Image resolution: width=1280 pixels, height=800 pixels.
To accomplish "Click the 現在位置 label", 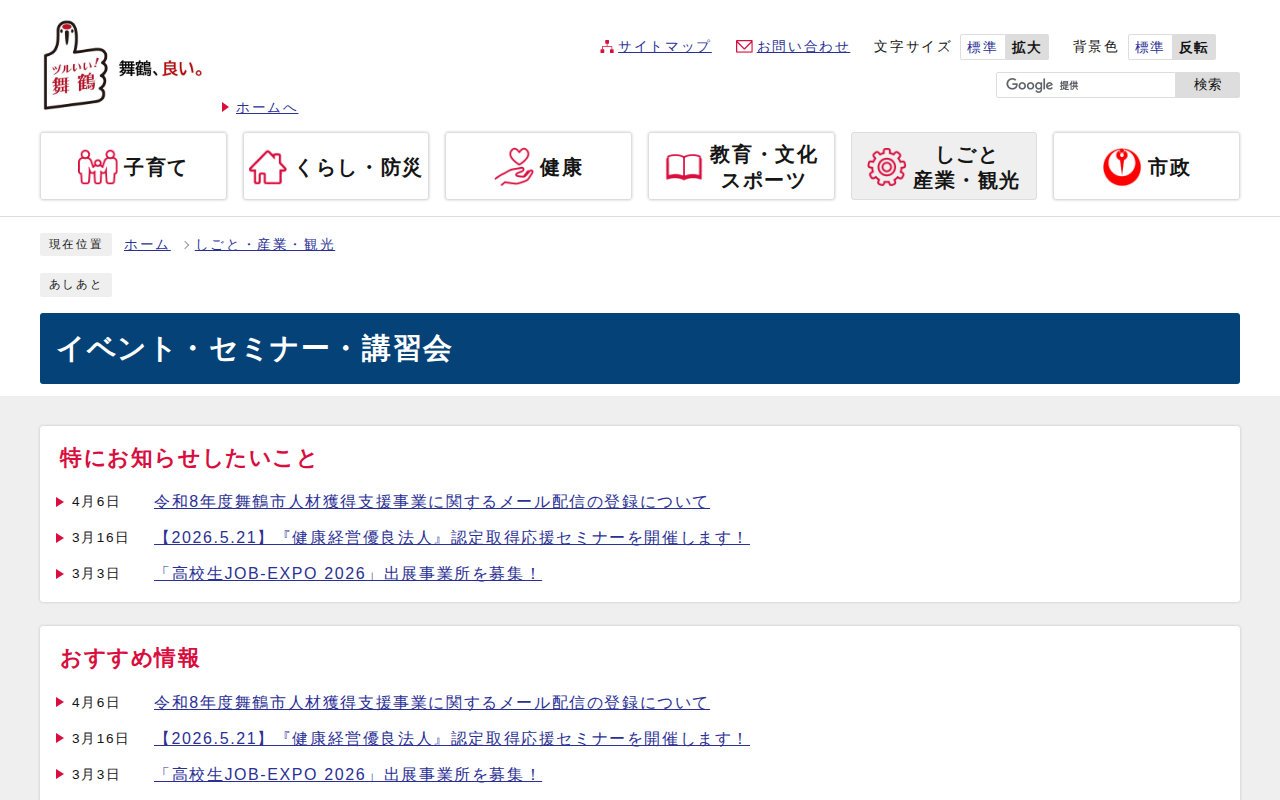I will (76, 245).
